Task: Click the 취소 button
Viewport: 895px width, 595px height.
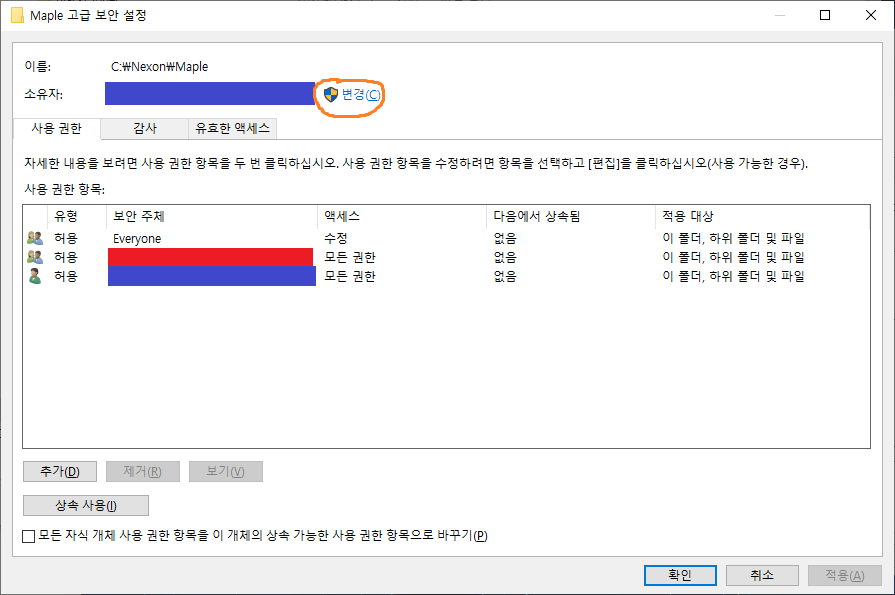Action: pyautogui.click(x=762, y=575)
